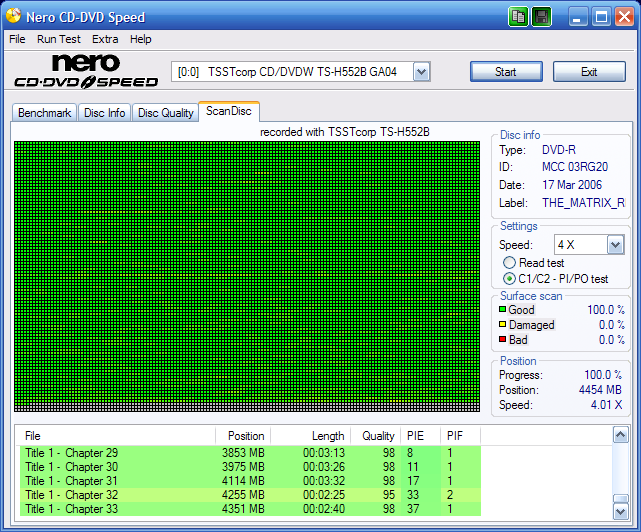Click the yellow Damaged legend square
Image resolution: width=641 pixels, height=532 pixels.
(x=502, y=325)
